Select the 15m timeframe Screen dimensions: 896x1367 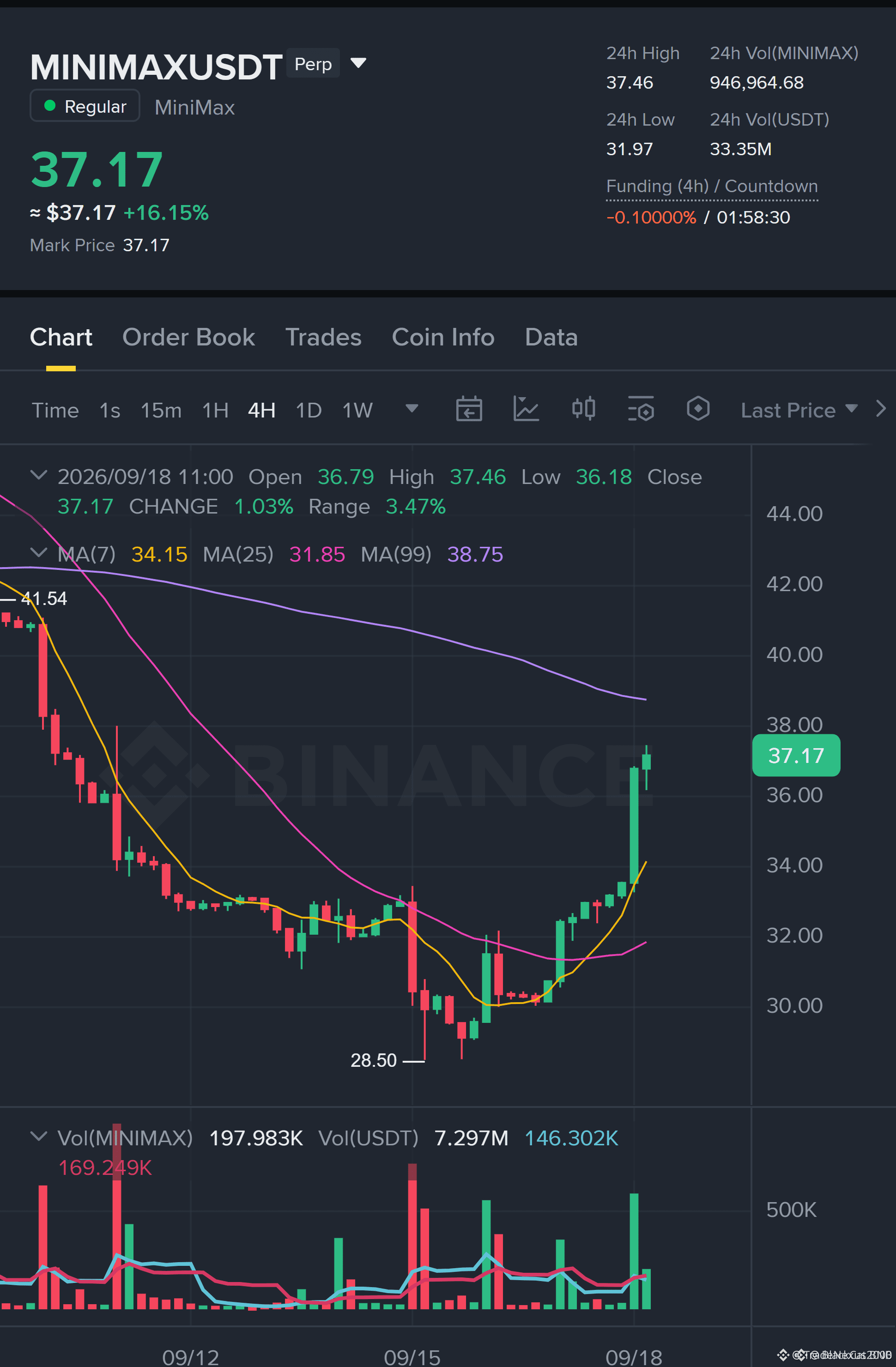tap(161, 410)
